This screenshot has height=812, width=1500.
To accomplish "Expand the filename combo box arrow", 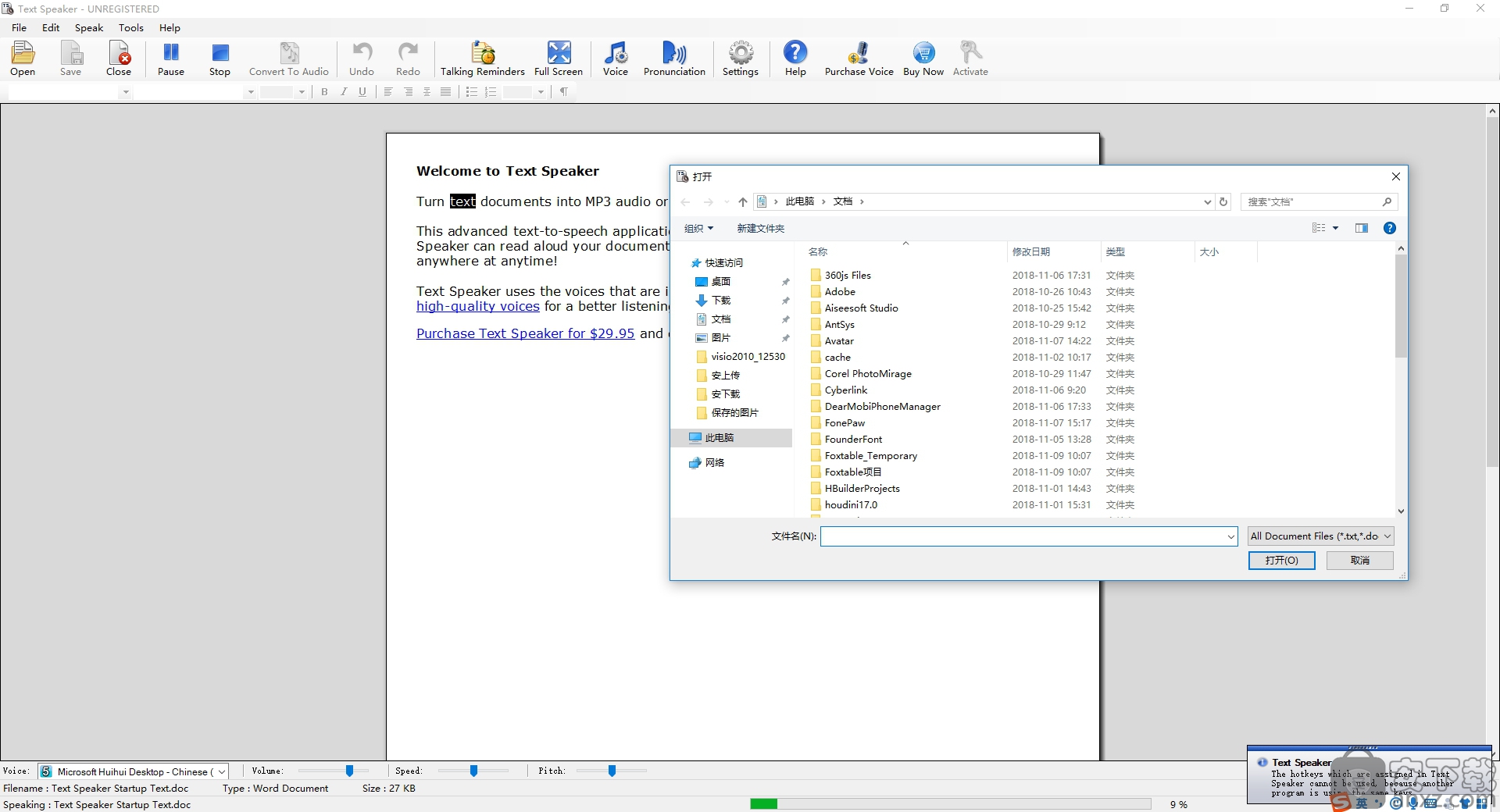I will click(1231, 536).
